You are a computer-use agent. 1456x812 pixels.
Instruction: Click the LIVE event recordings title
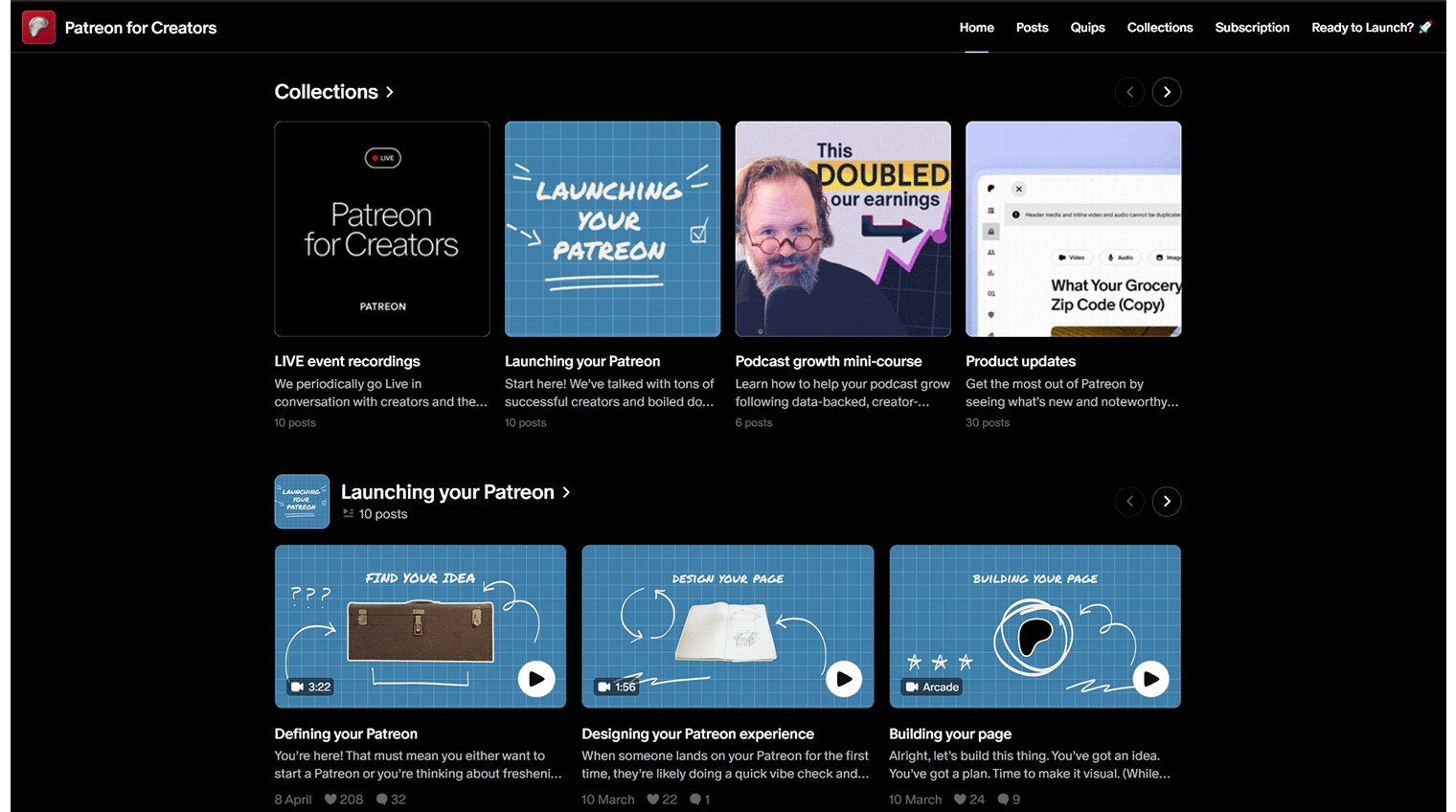347,361
